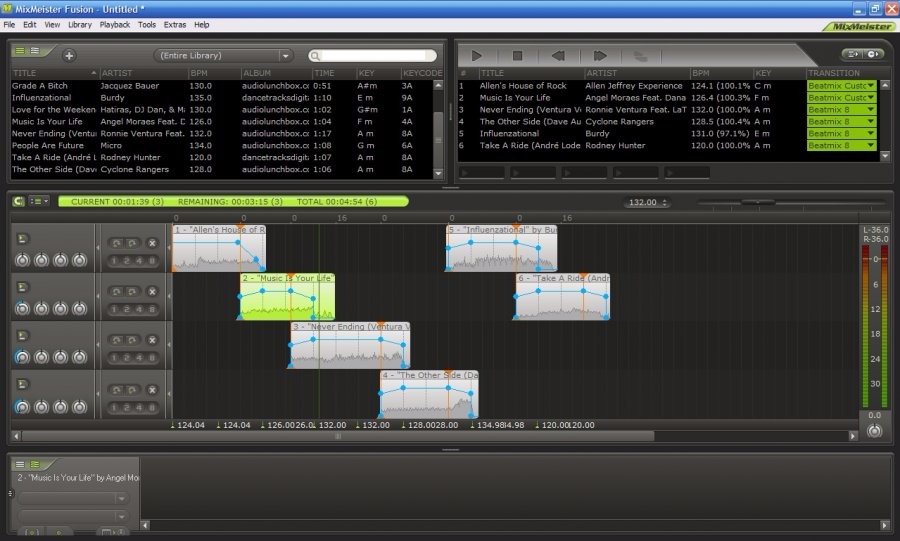Viewport: 900px width, 541px height.
Task: Click bottom panel's second list view icon
Action: [35, 464]
